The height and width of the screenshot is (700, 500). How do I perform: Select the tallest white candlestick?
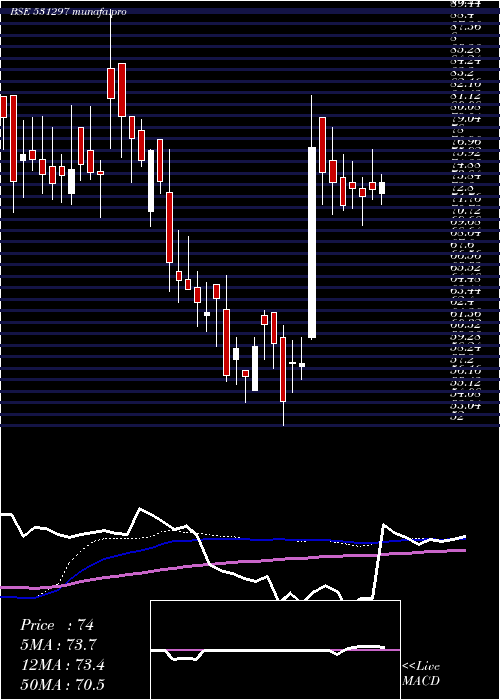click(x=312, y=242)
